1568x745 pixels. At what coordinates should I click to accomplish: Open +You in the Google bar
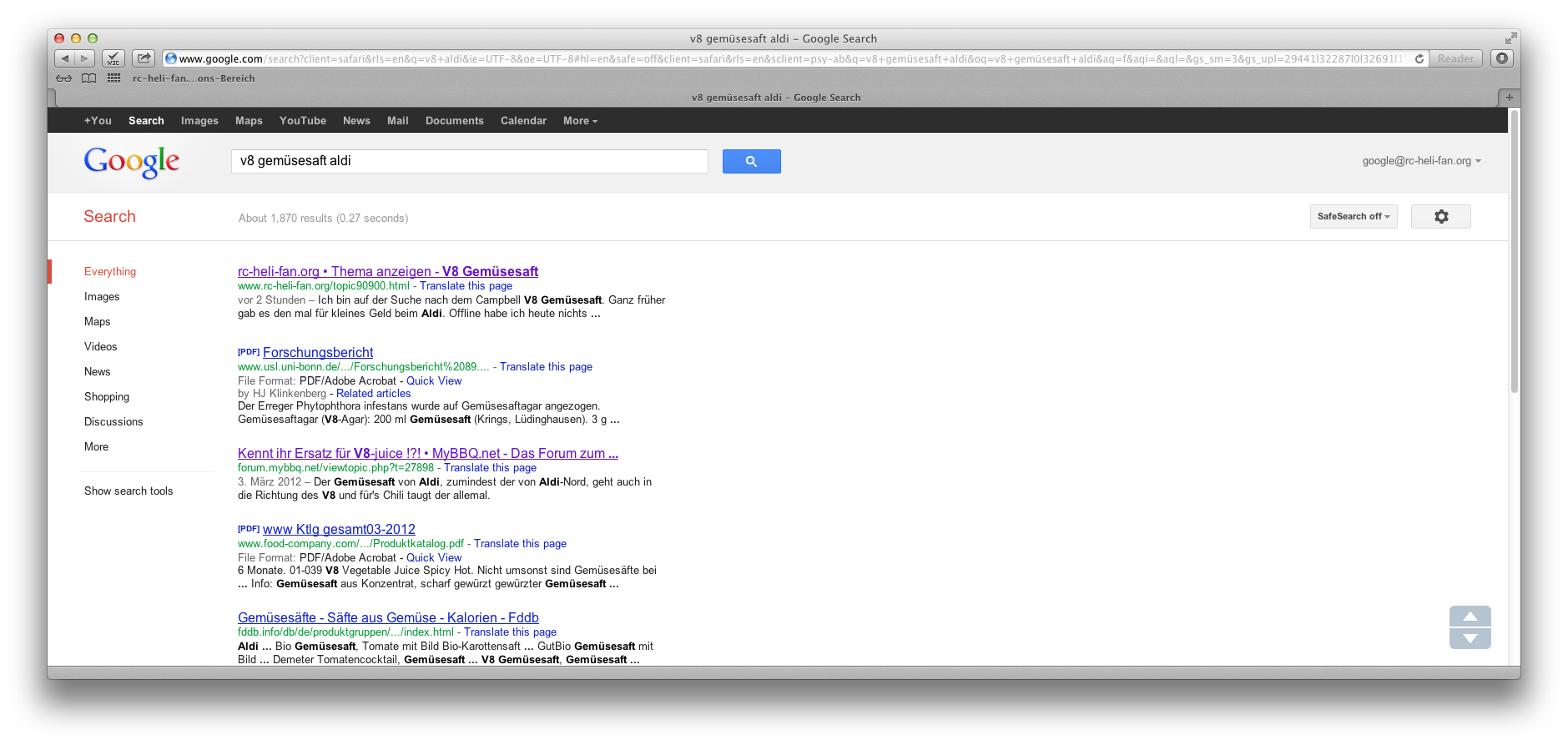pyautogui.click(x=98, y=121)
